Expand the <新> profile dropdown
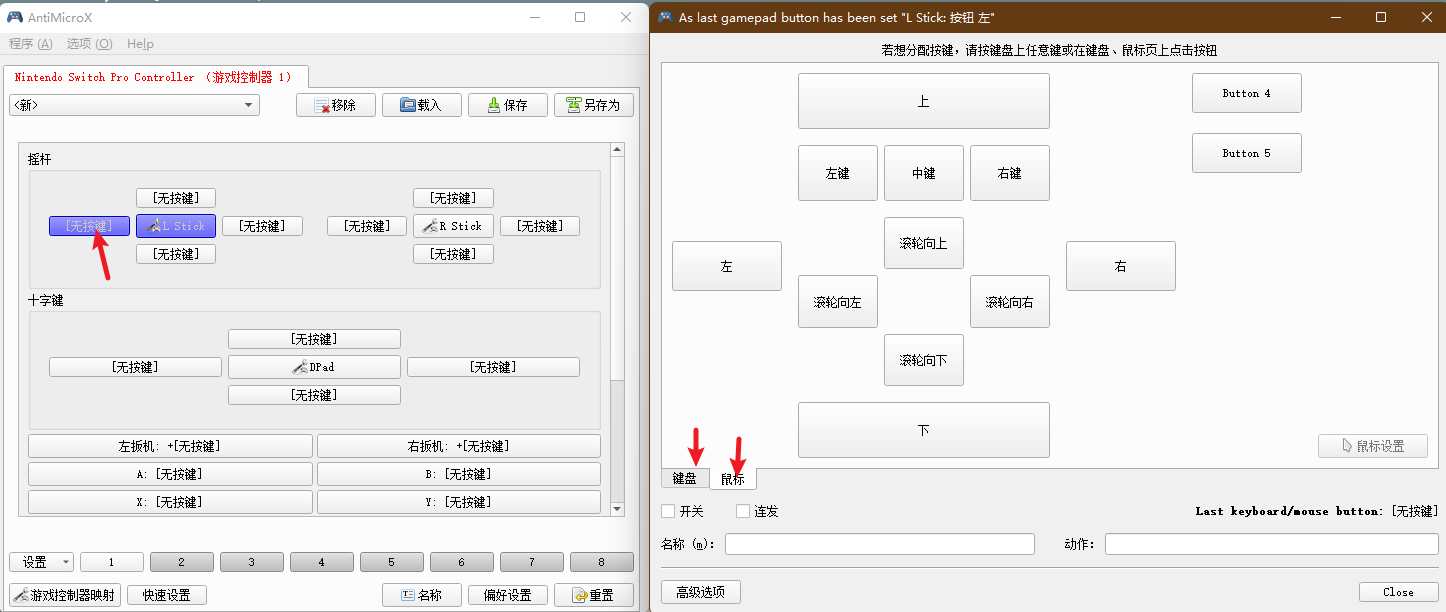 [x=134, y=105]
